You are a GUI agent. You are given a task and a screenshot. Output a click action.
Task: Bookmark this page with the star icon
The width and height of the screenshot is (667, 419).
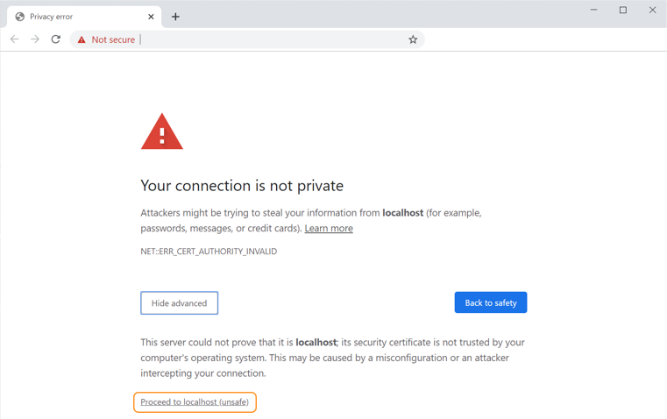(x=413, y=40)
